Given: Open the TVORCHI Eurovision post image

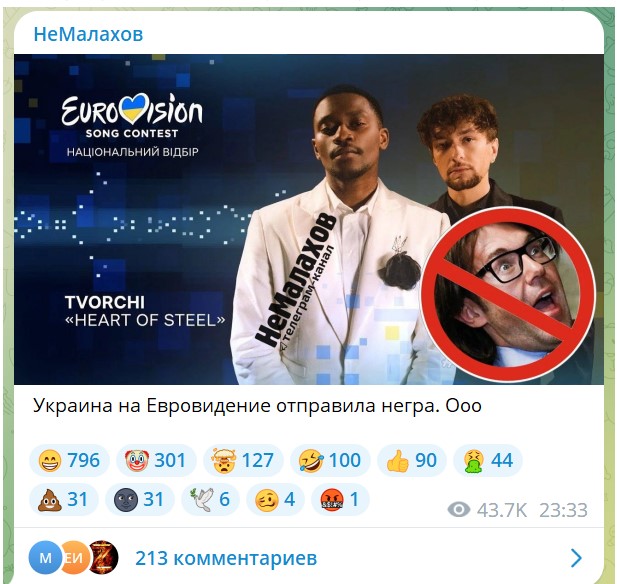Looking at the screenshot, I should point(308,219).
